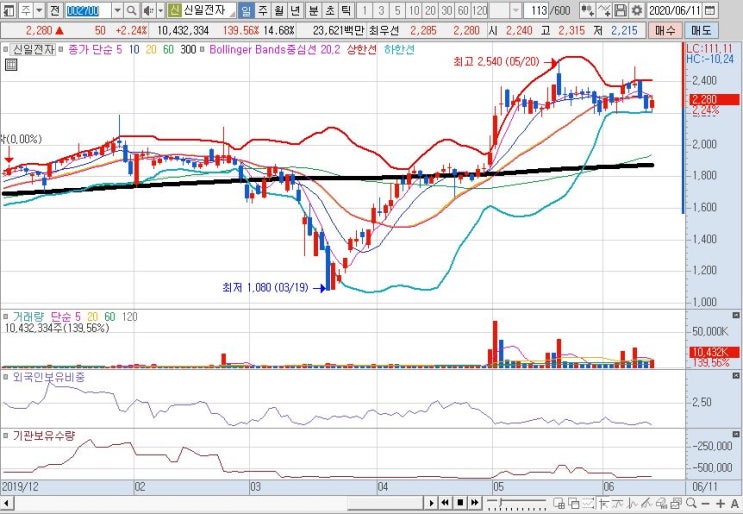Viewport: 743px width, 514px height.
Task: Toggle the 종가 단순 moving average checkbox
Action: coord(62,49)
